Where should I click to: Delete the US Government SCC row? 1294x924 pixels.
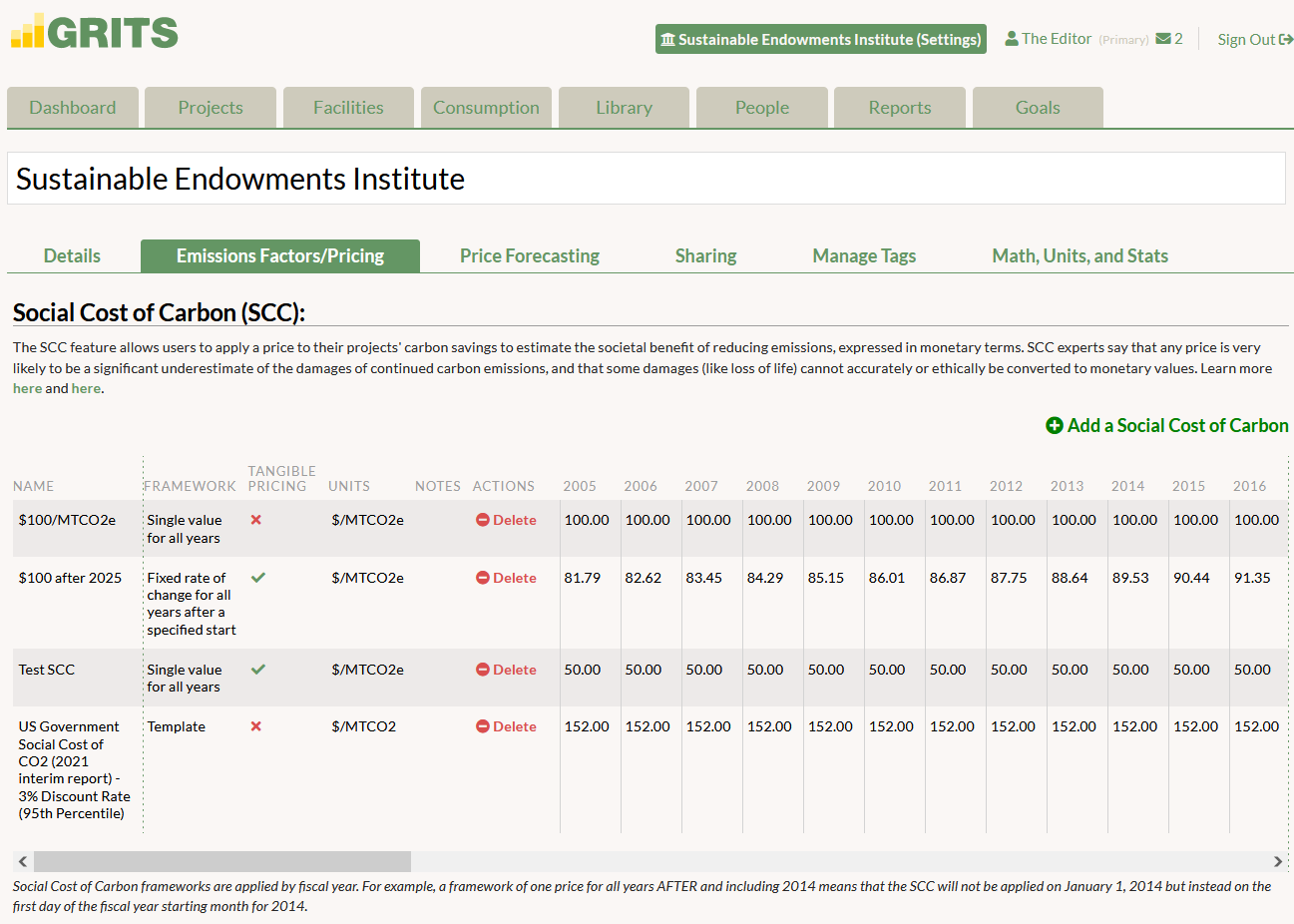[x=506, y=726]
